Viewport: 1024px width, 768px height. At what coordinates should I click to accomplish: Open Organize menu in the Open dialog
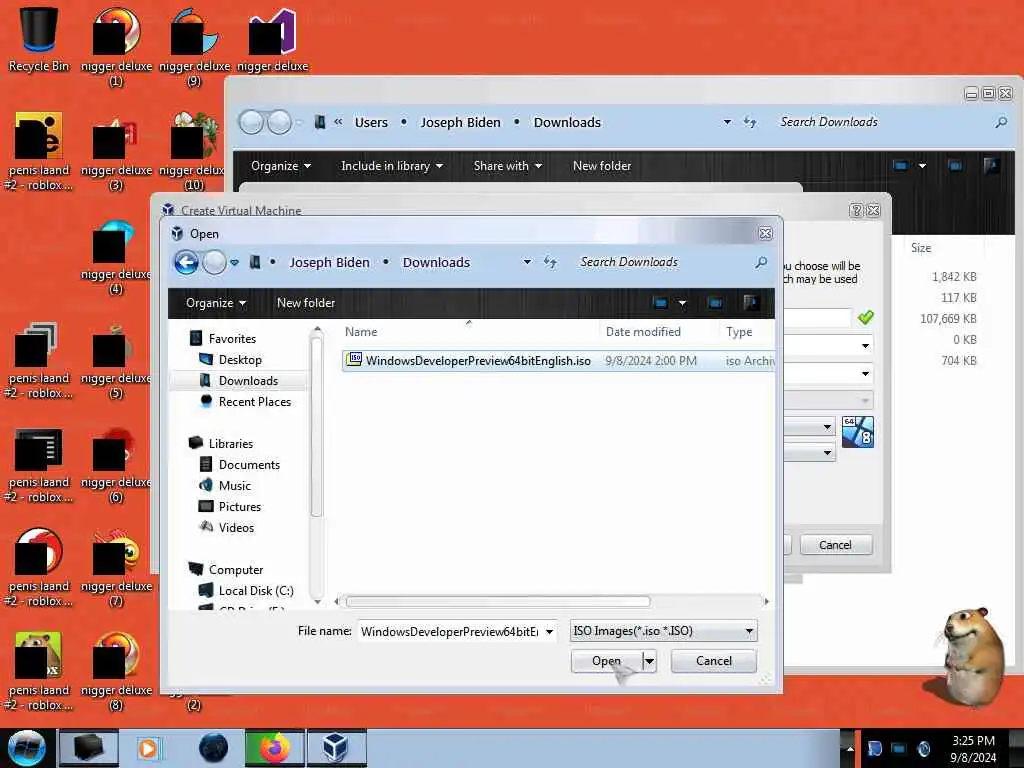(x=216, y=303)
